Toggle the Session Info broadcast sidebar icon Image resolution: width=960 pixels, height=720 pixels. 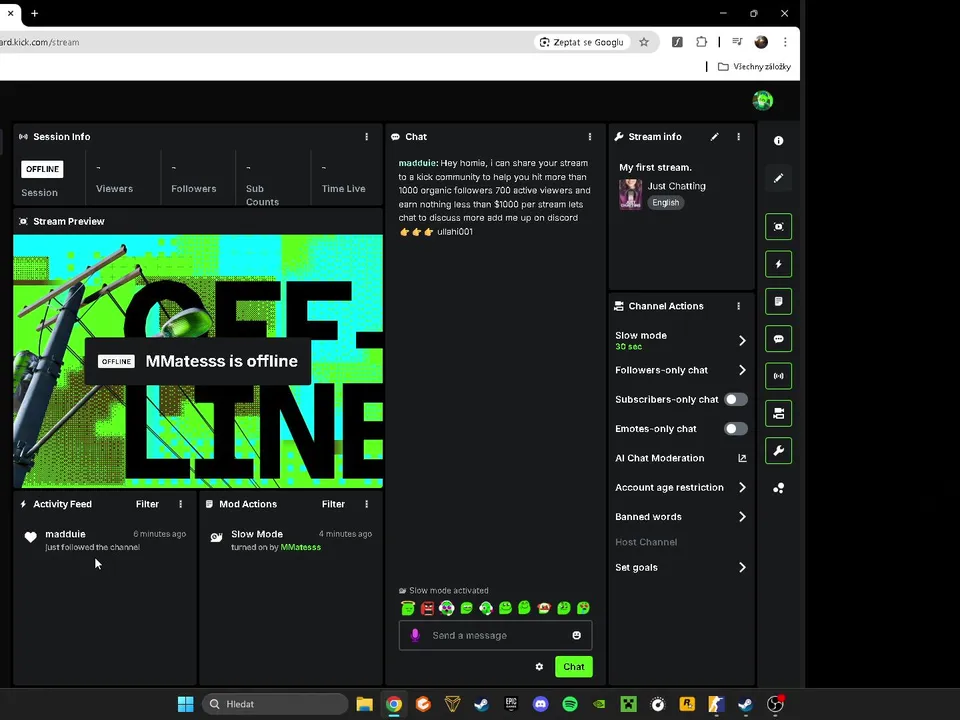click(778, 376)
